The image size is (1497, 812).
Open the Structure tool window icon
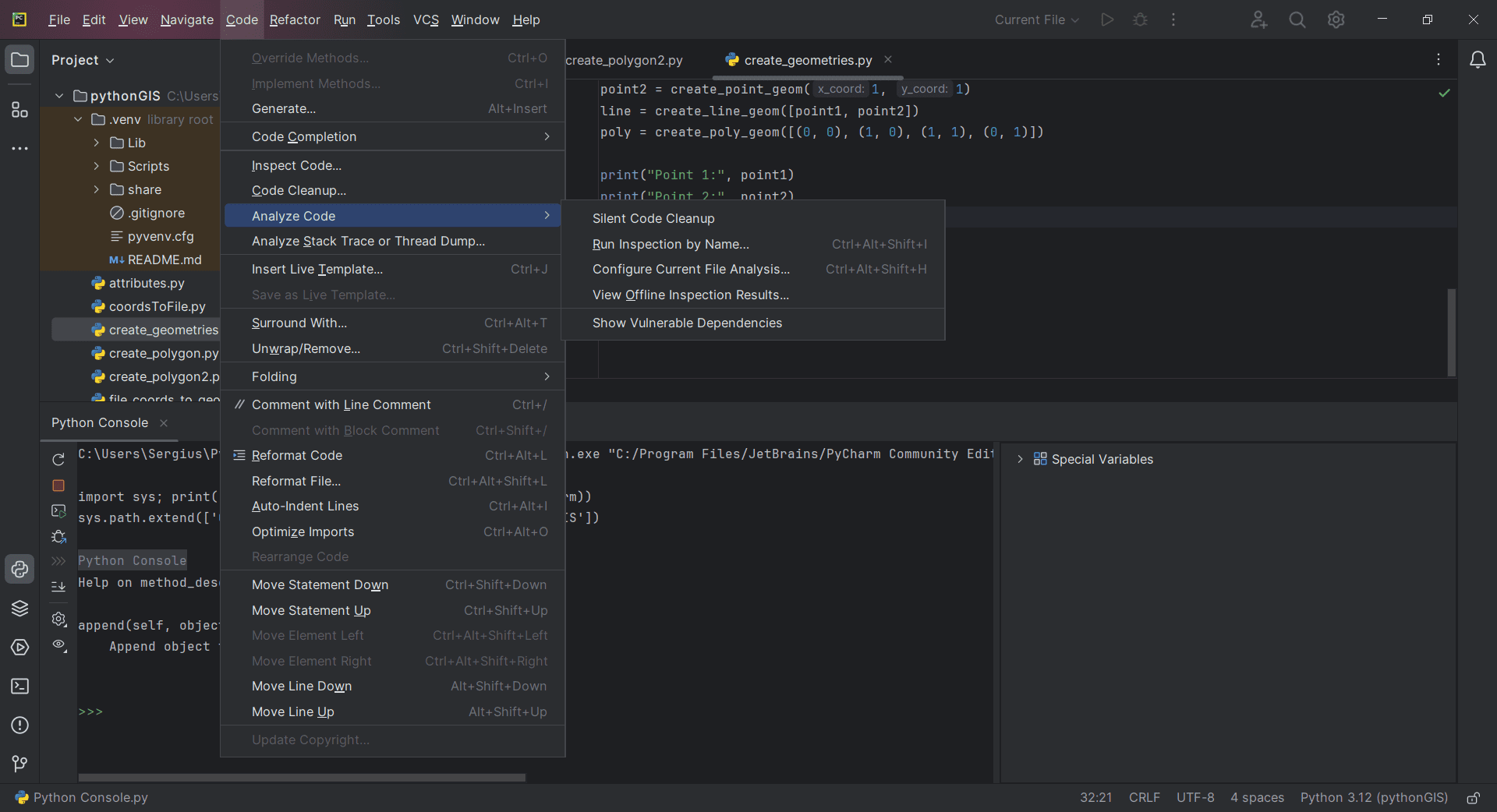19,110
